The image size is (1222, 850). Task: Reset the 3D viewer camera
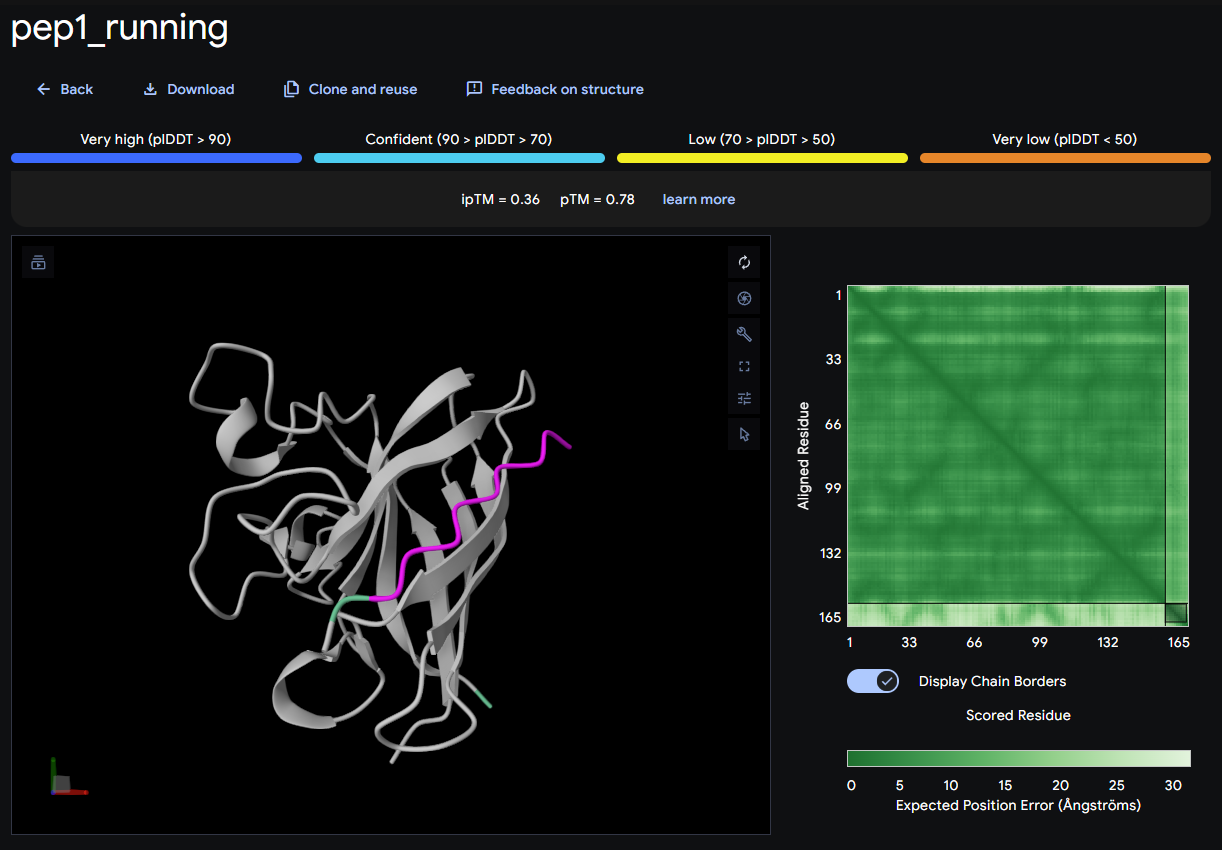[x=744, y=262]
